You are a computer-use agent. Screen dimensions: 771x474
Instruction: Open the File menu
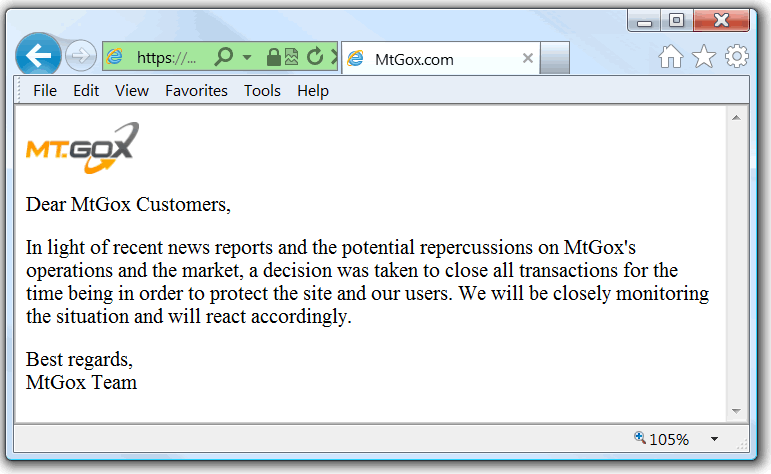45,90
